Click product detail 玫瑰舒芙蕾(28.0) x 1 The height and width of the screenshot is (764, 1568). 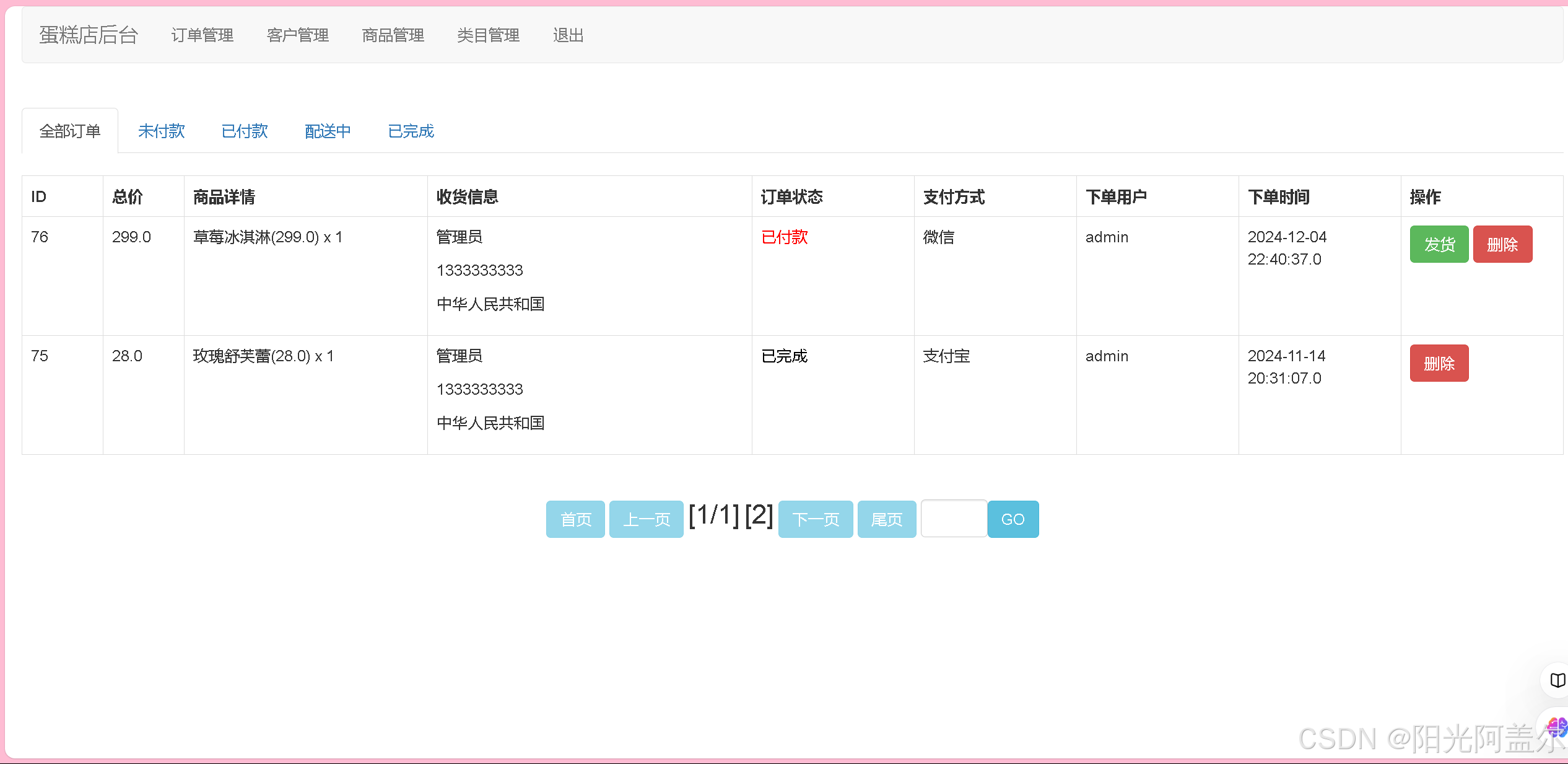[263, 356]
